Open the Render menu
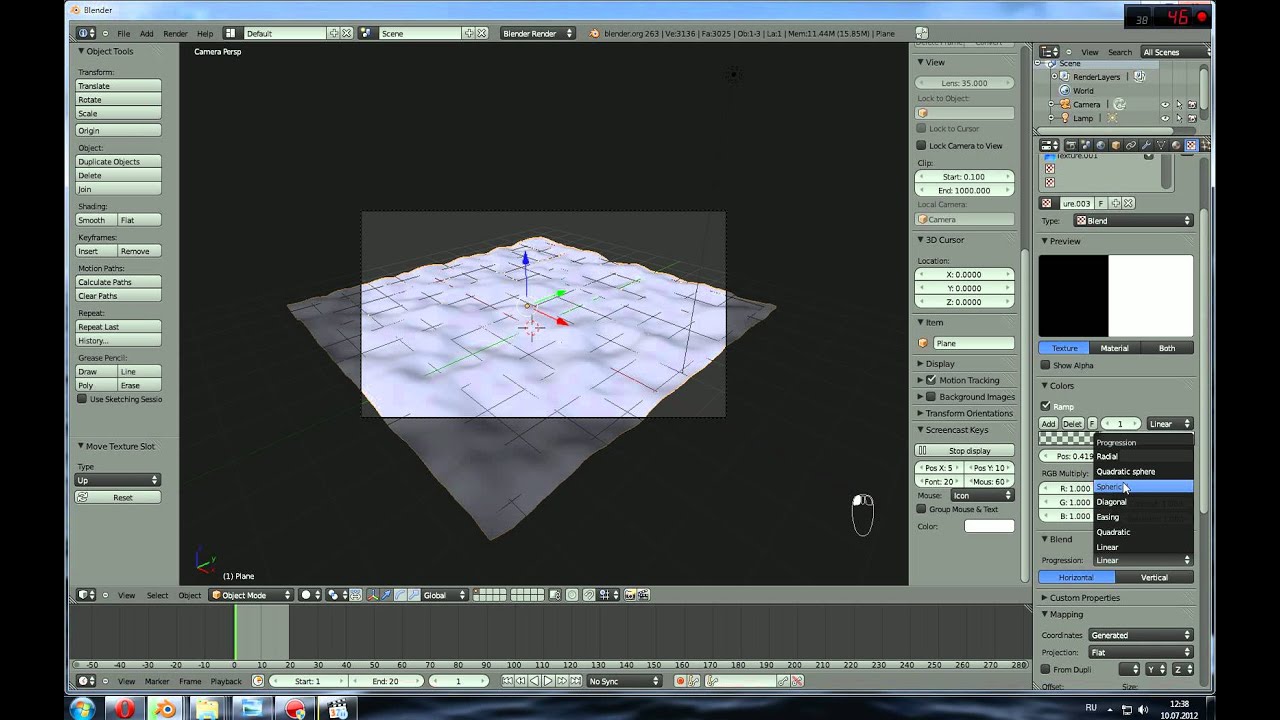 tap(175, 33)
